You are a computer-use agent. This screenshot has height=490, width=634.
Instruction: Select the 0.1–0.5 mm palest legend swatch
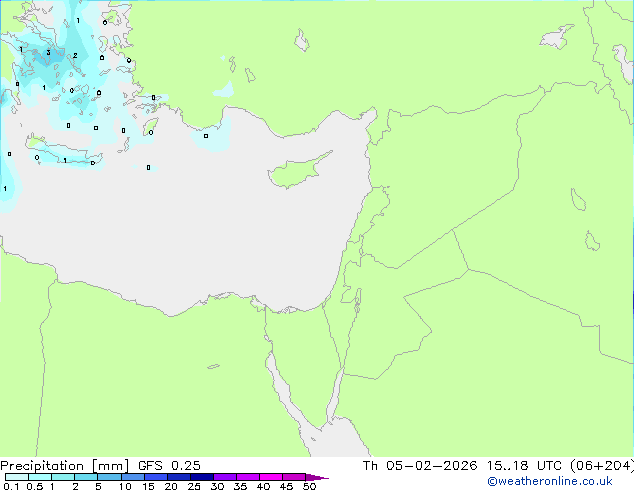[x=17, y=477]
